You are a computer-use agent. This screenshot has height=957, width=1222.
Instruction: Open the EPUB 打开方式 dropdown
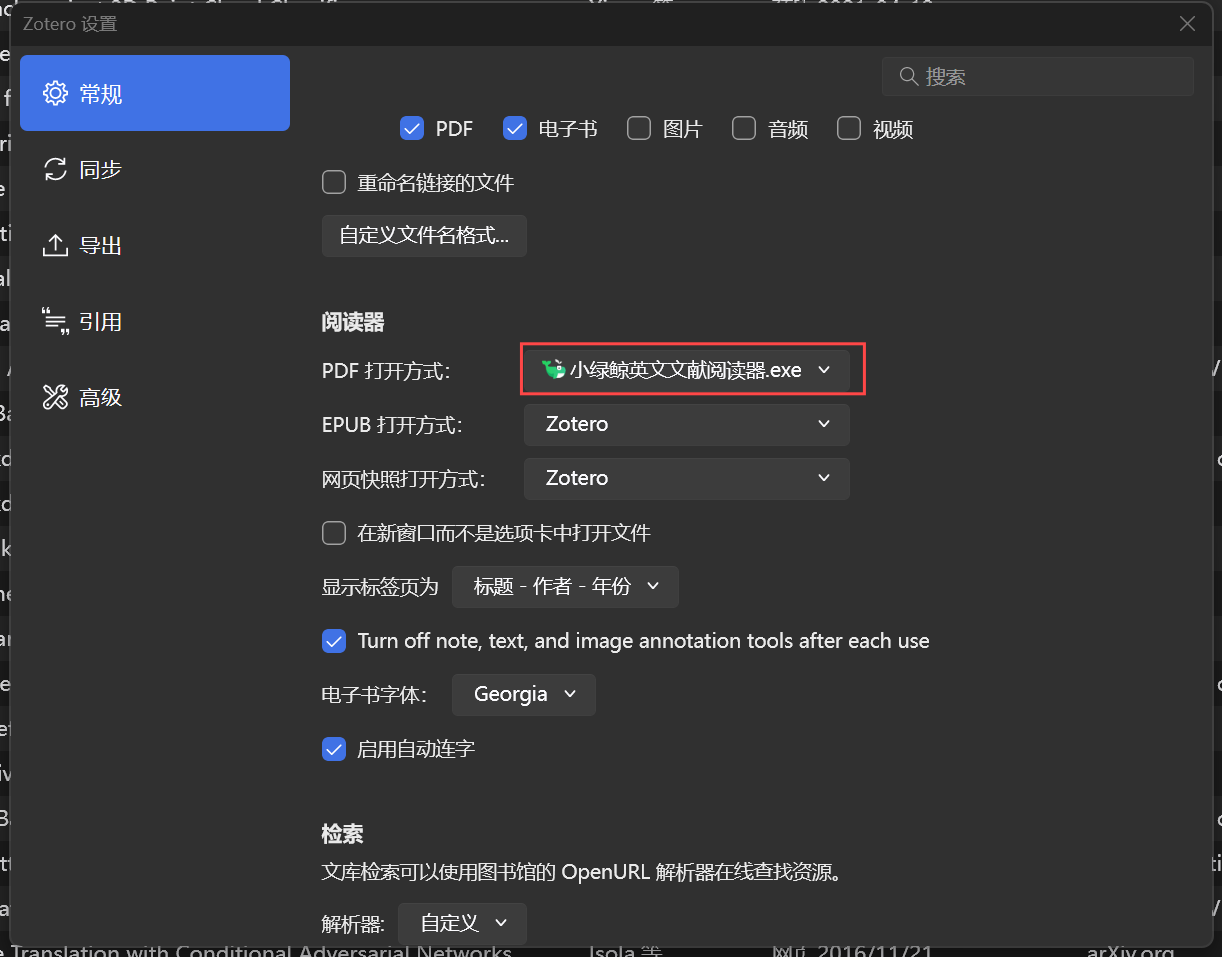[687, 424]
